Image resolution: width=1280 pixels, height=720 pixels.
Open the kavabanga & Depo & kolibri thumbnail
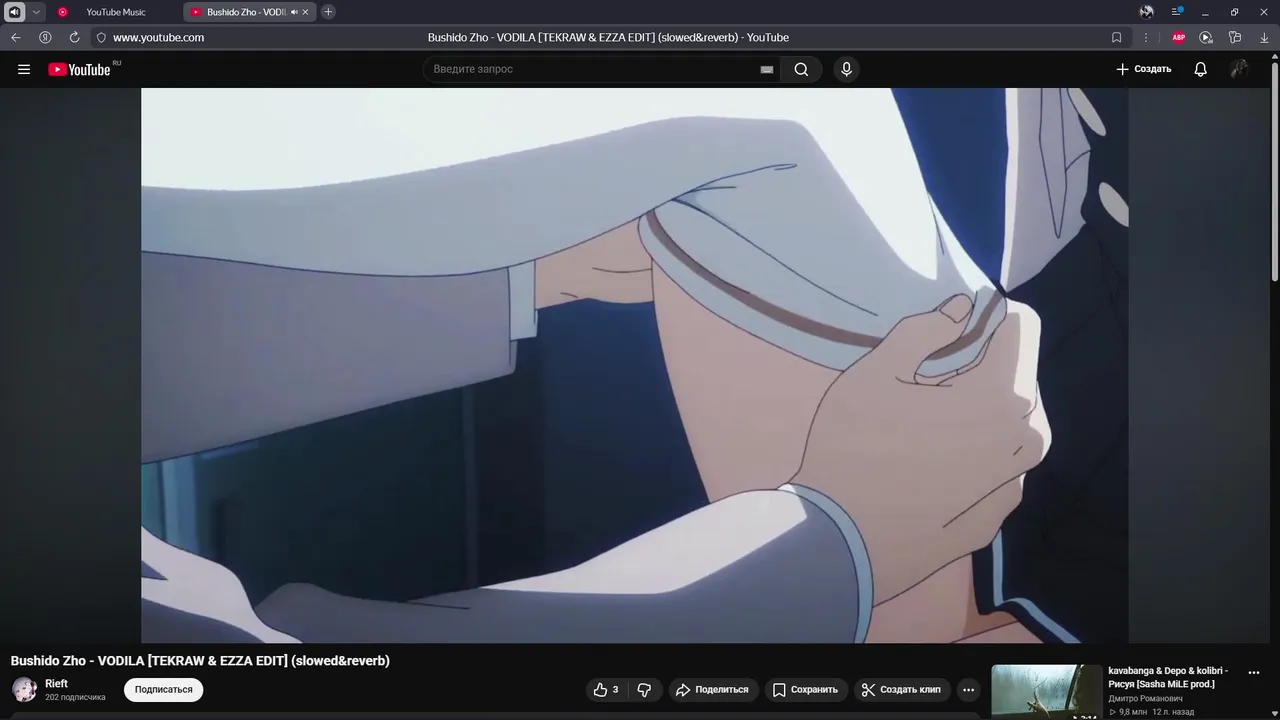[1046, 692]
